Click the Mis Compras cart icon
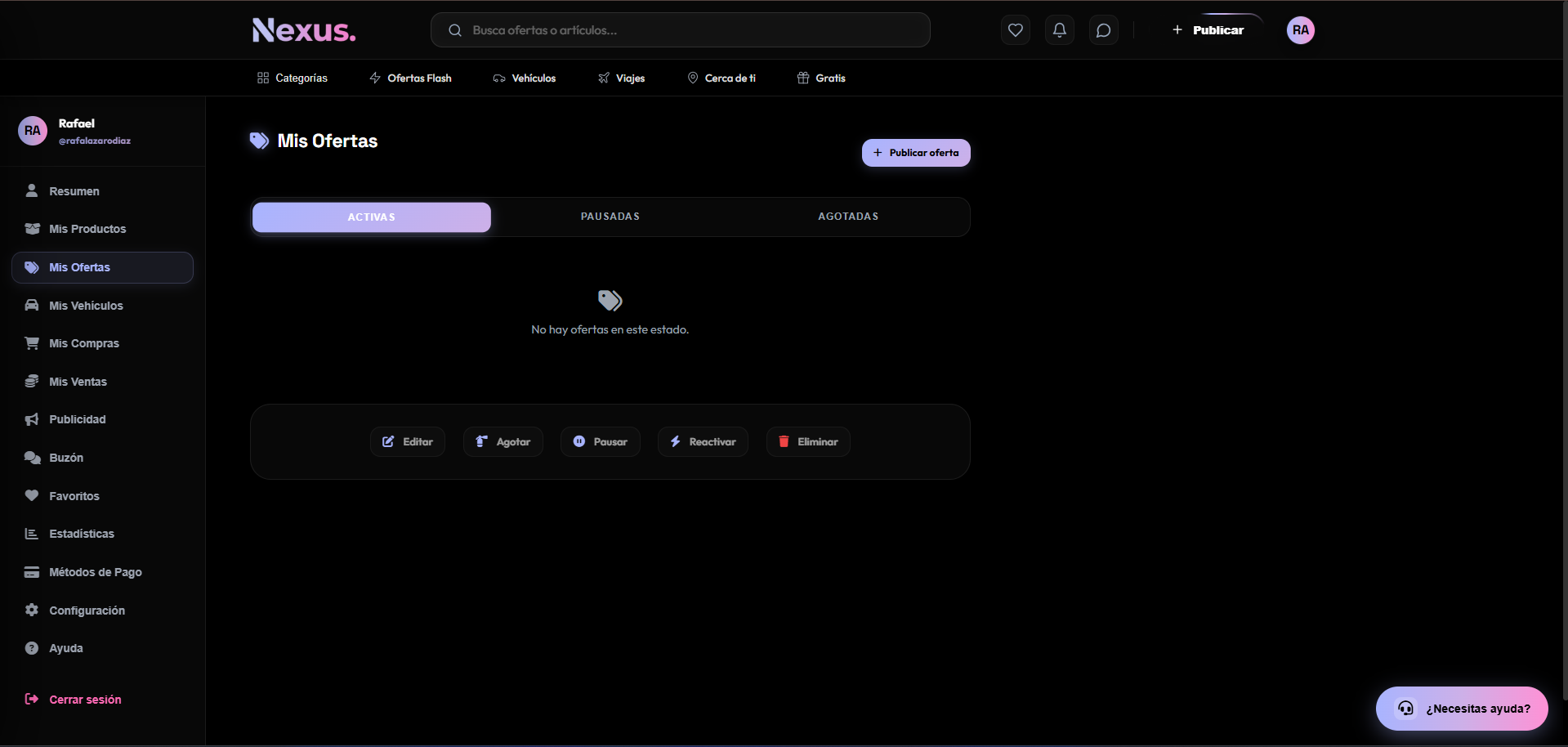This screenshot has width=1568, height=747. point(32,343)
